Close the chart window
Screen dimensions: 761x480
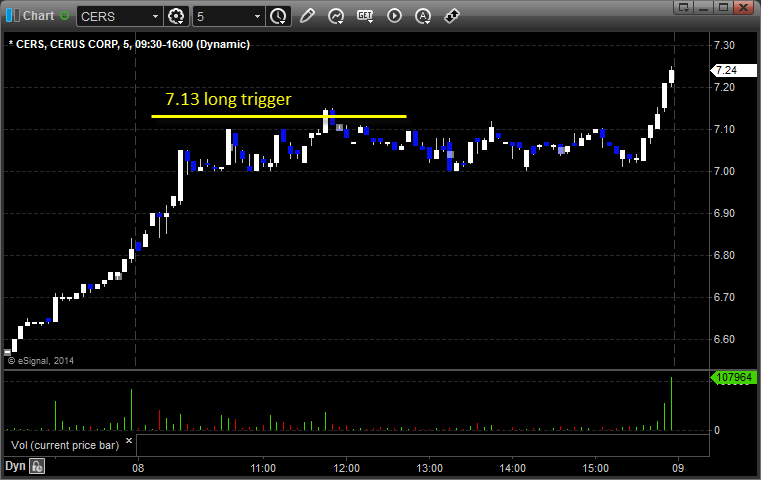coord(744,7)
